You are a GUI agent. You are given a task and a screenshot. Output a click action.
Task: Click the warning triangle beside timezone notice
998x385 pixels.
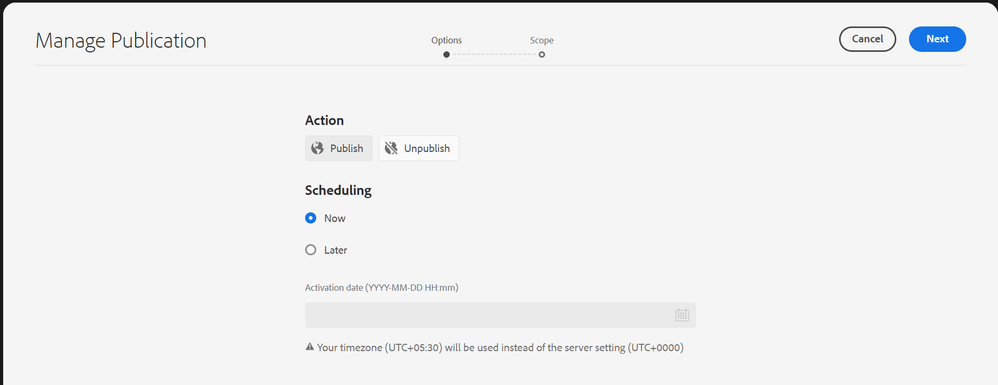[310, 347]
